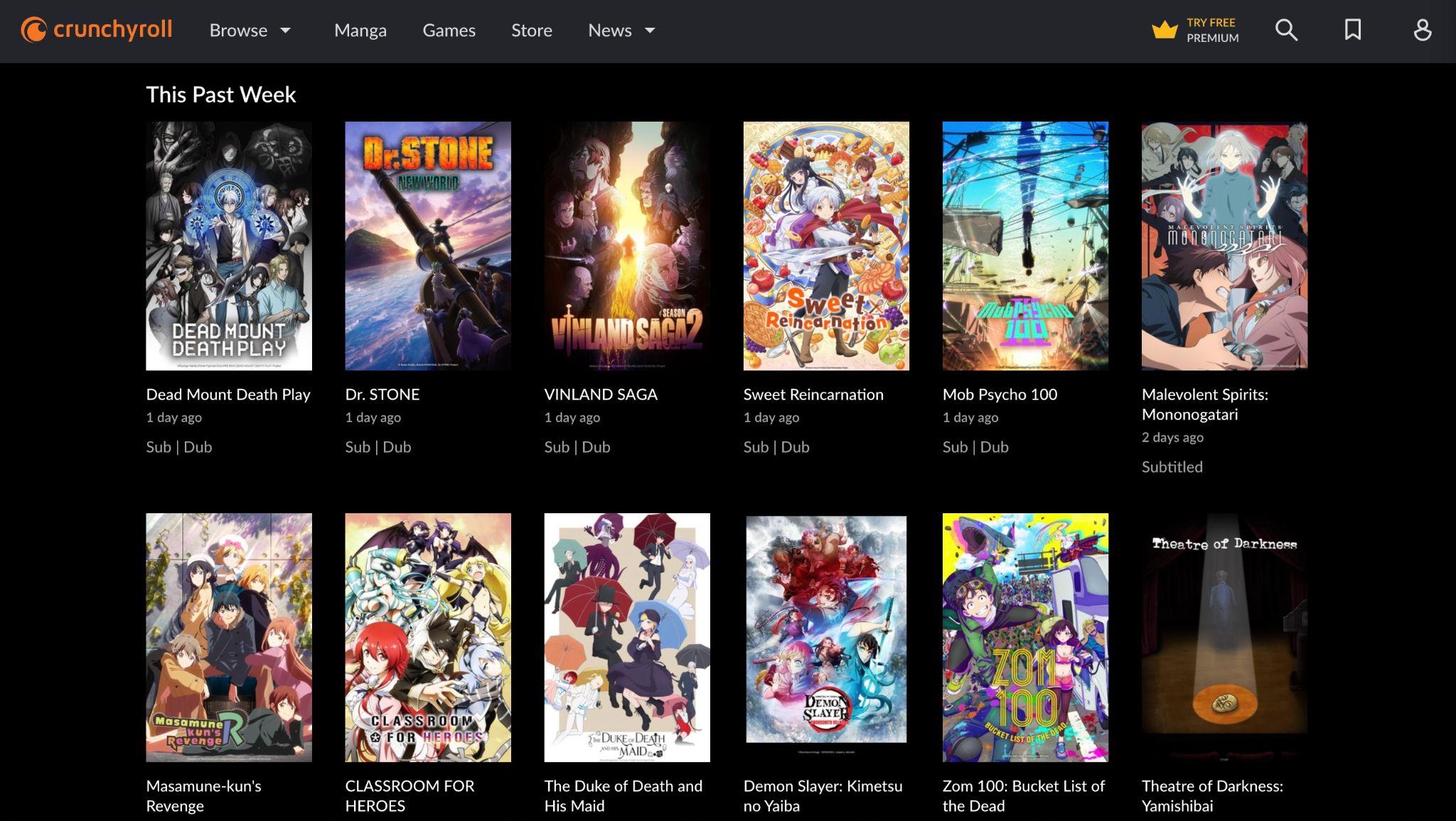1456x821 pixels.
Task: Click Zom 100: Bucket List title
Action: point(1024,796)
